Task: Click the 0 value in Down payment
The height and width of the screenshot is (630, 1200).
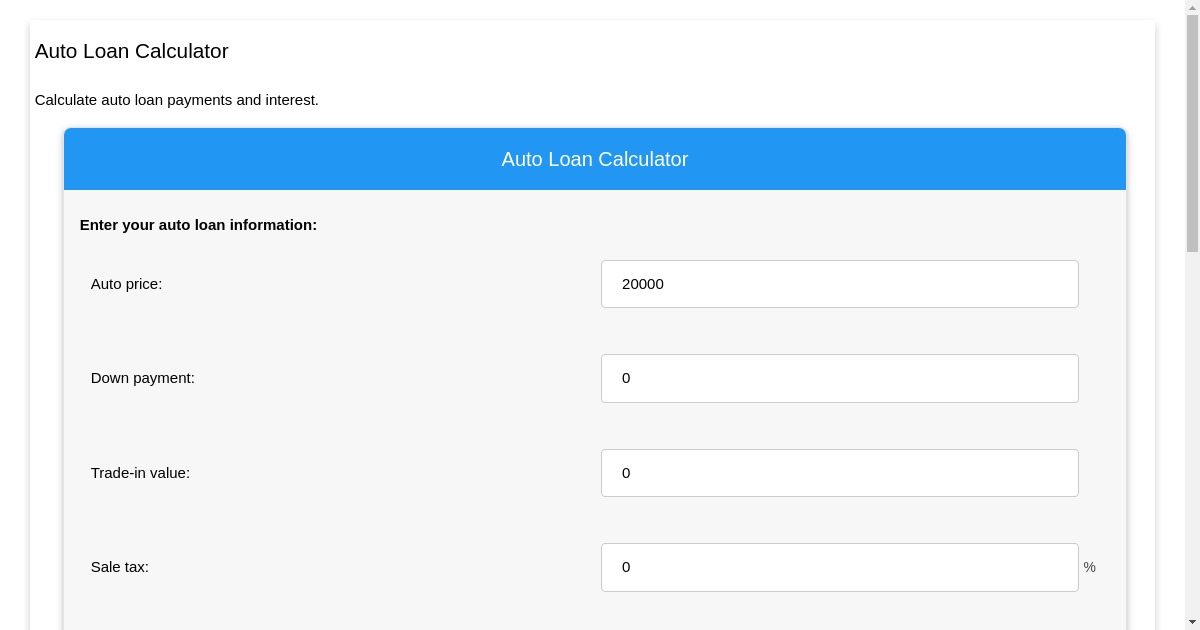Action: click(x=626, y=378)
